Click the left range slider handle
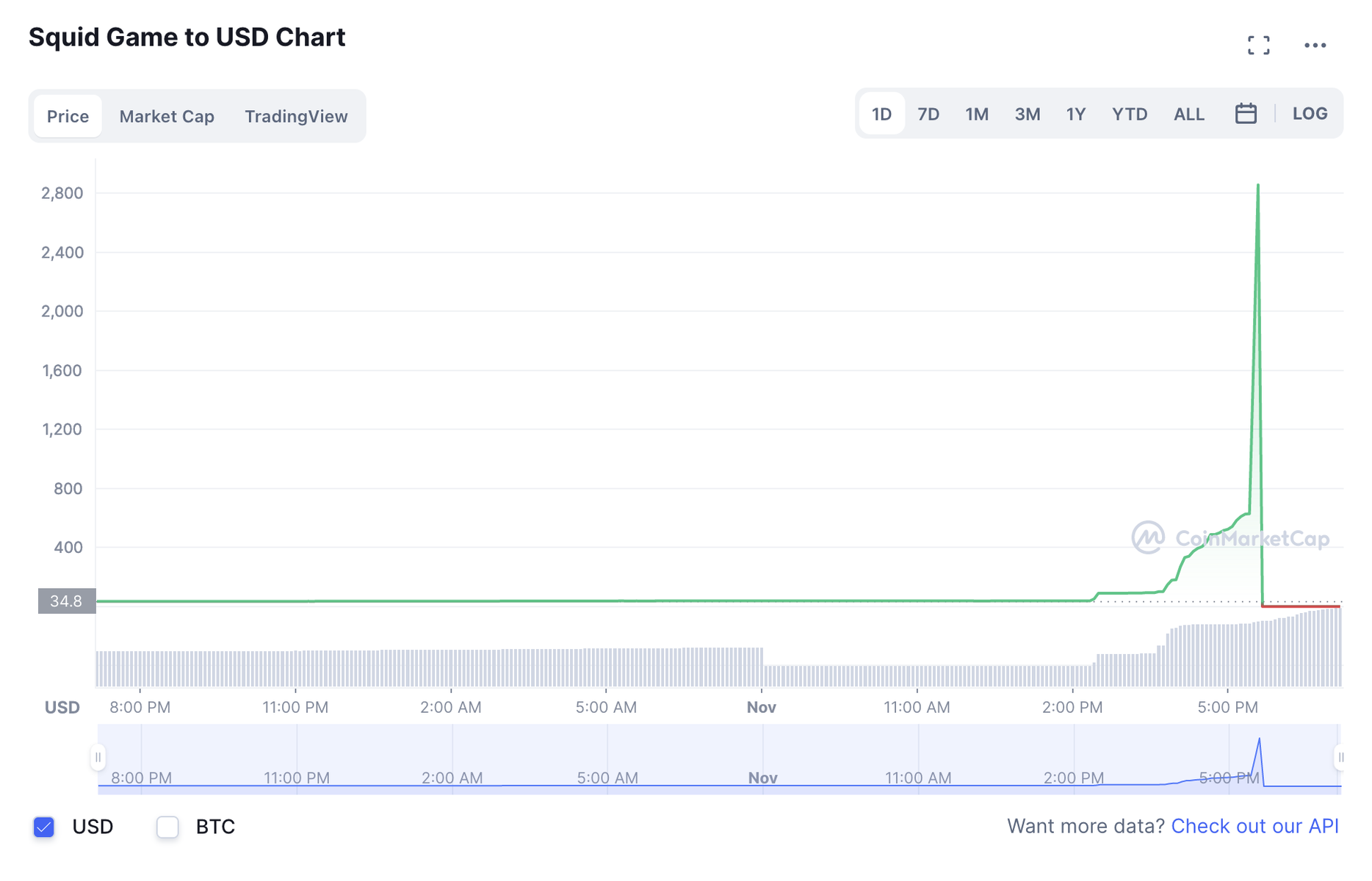Viewport: 1372px width, 881px height. click(98, 757)
